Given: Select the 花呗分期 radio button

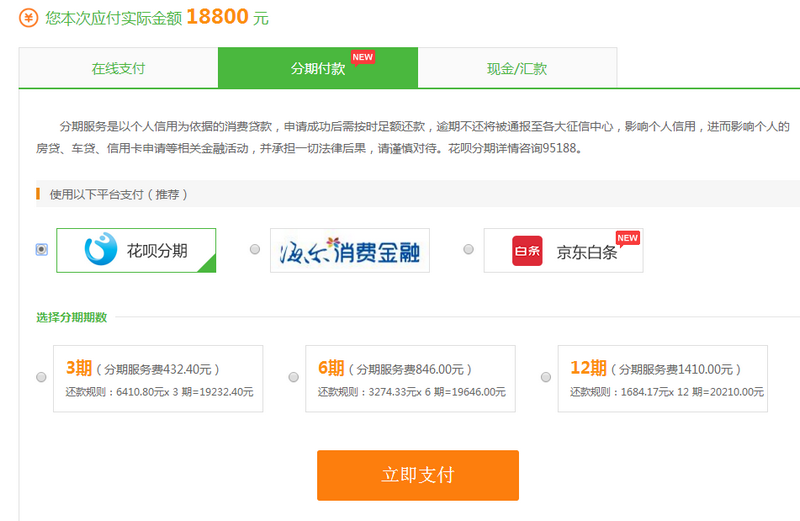Looking at the screenshot, I should pyautogui.click(x=41, y=250).
